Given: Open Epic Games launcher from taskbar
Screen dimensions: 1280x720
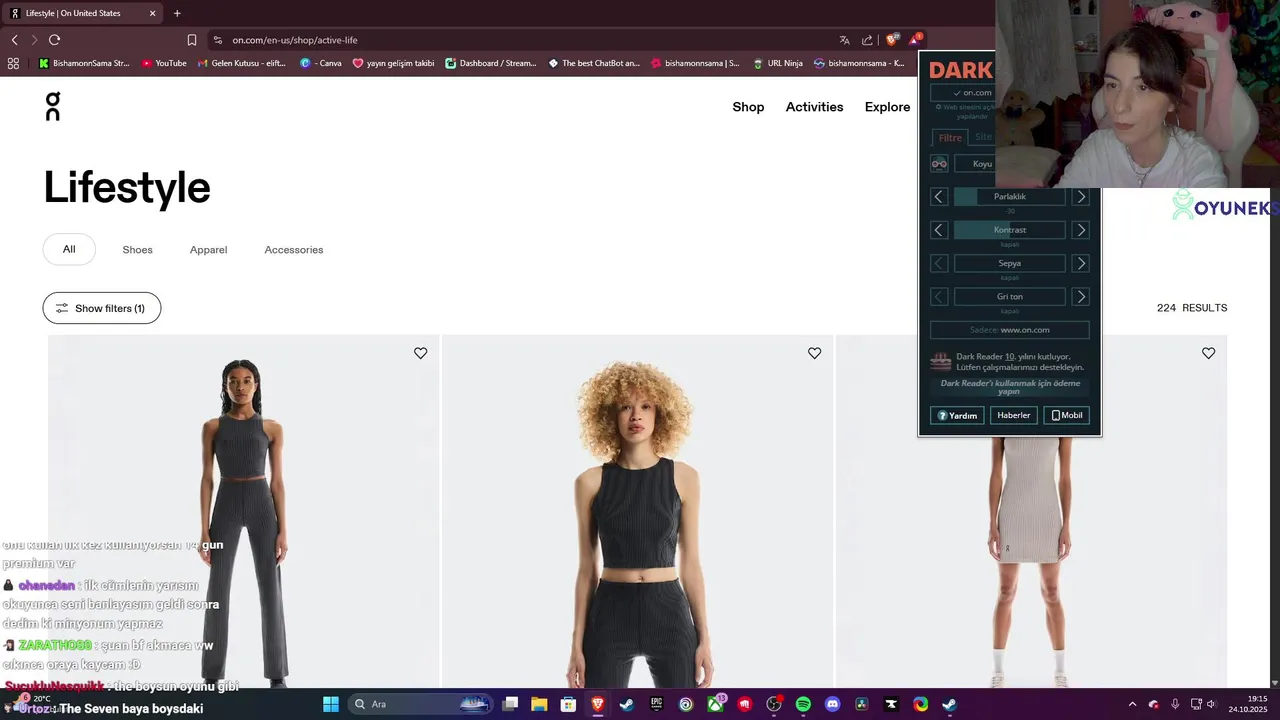Looking at the screenshot, I should [656, 704].
